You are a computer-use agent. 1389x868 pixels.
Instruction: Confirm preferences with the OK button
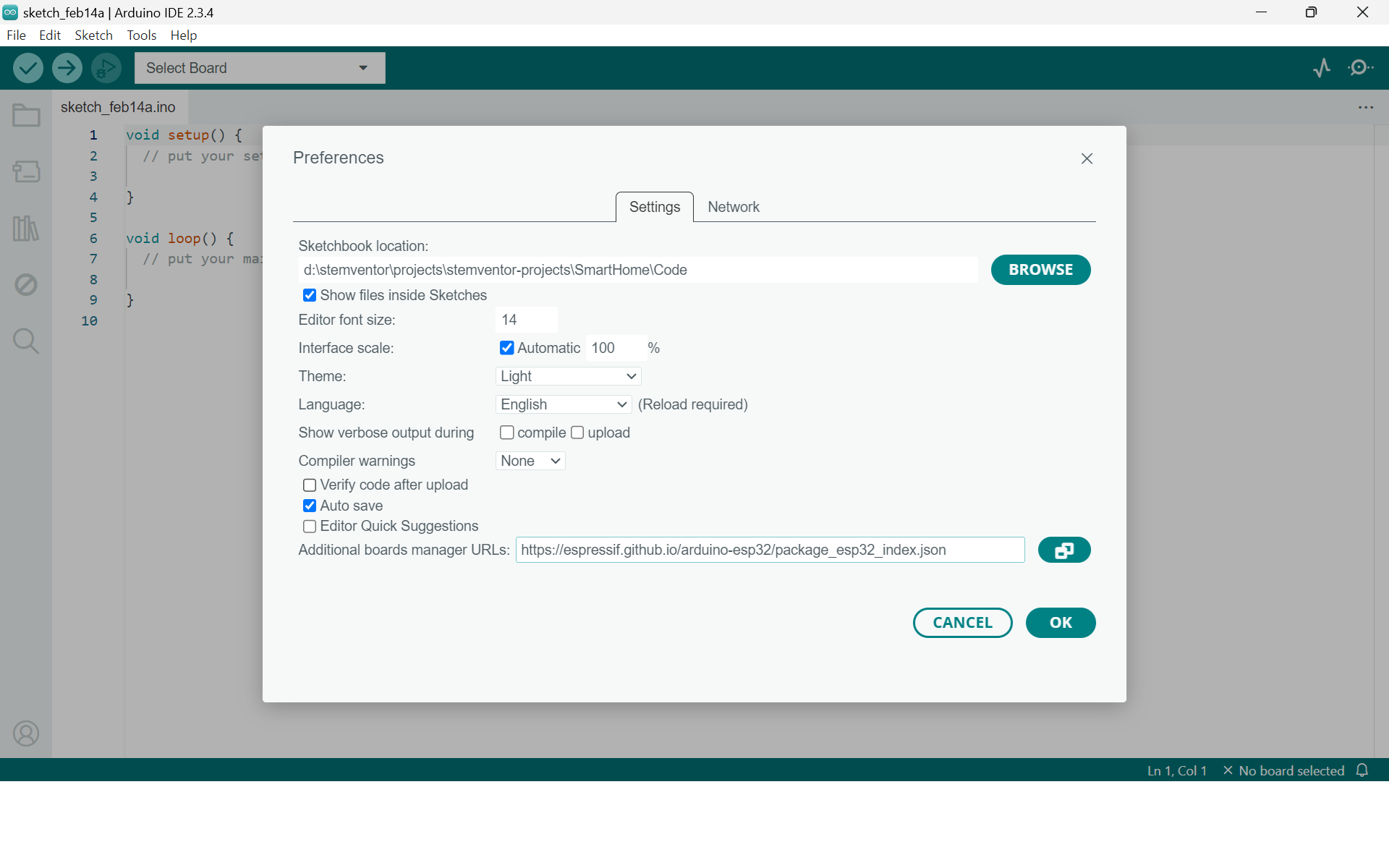[x=1061, y=623]
